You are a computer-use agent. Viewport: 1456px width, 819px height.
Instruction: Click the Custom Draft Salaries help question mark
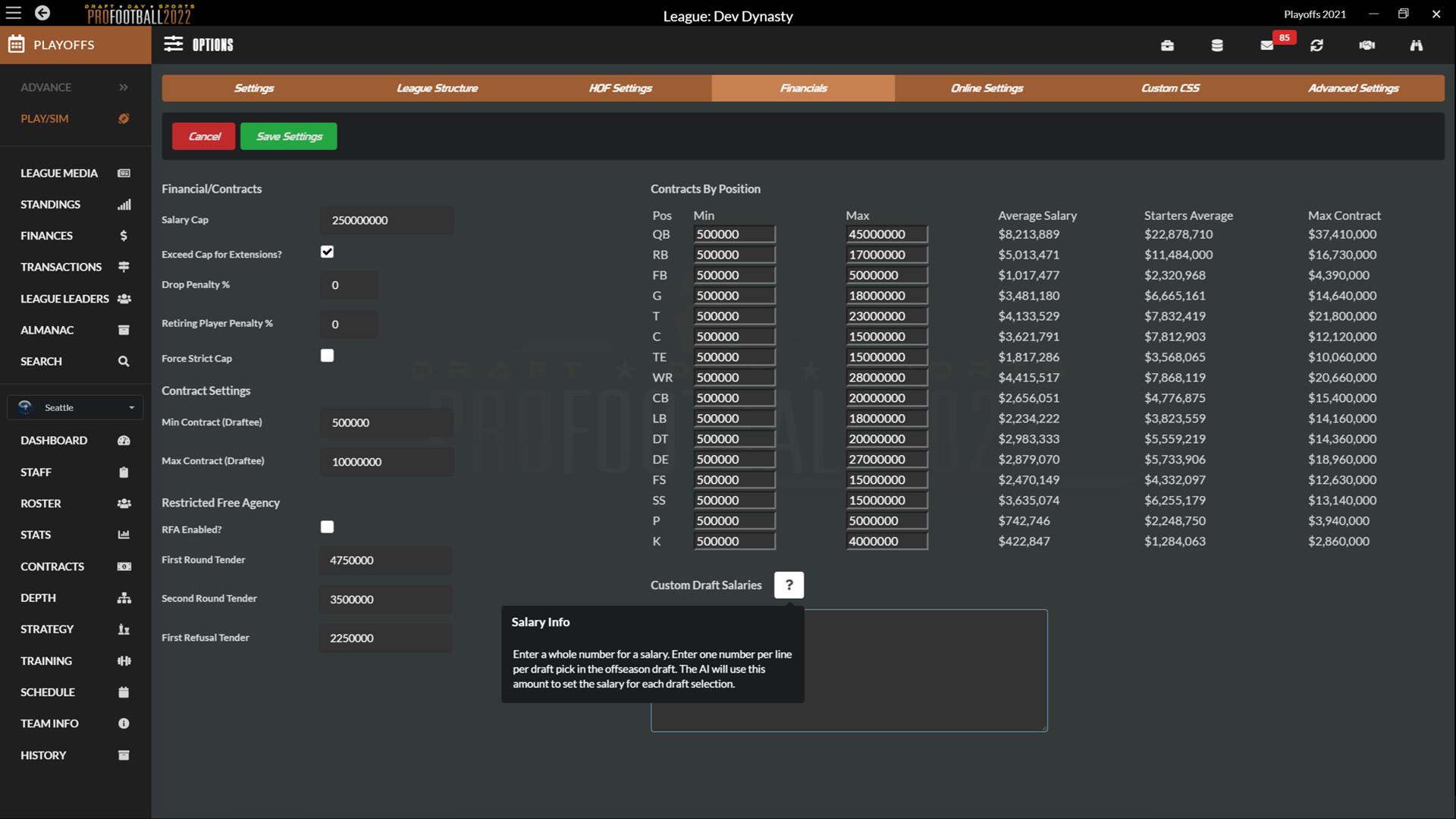pos(789,585)
